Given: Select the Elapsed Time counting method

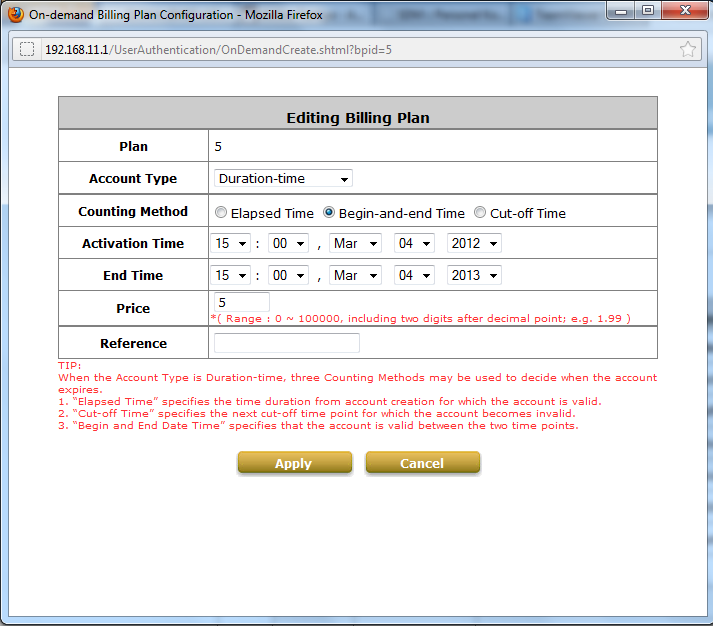Looking at the screenshot, I should pos(222,213).
